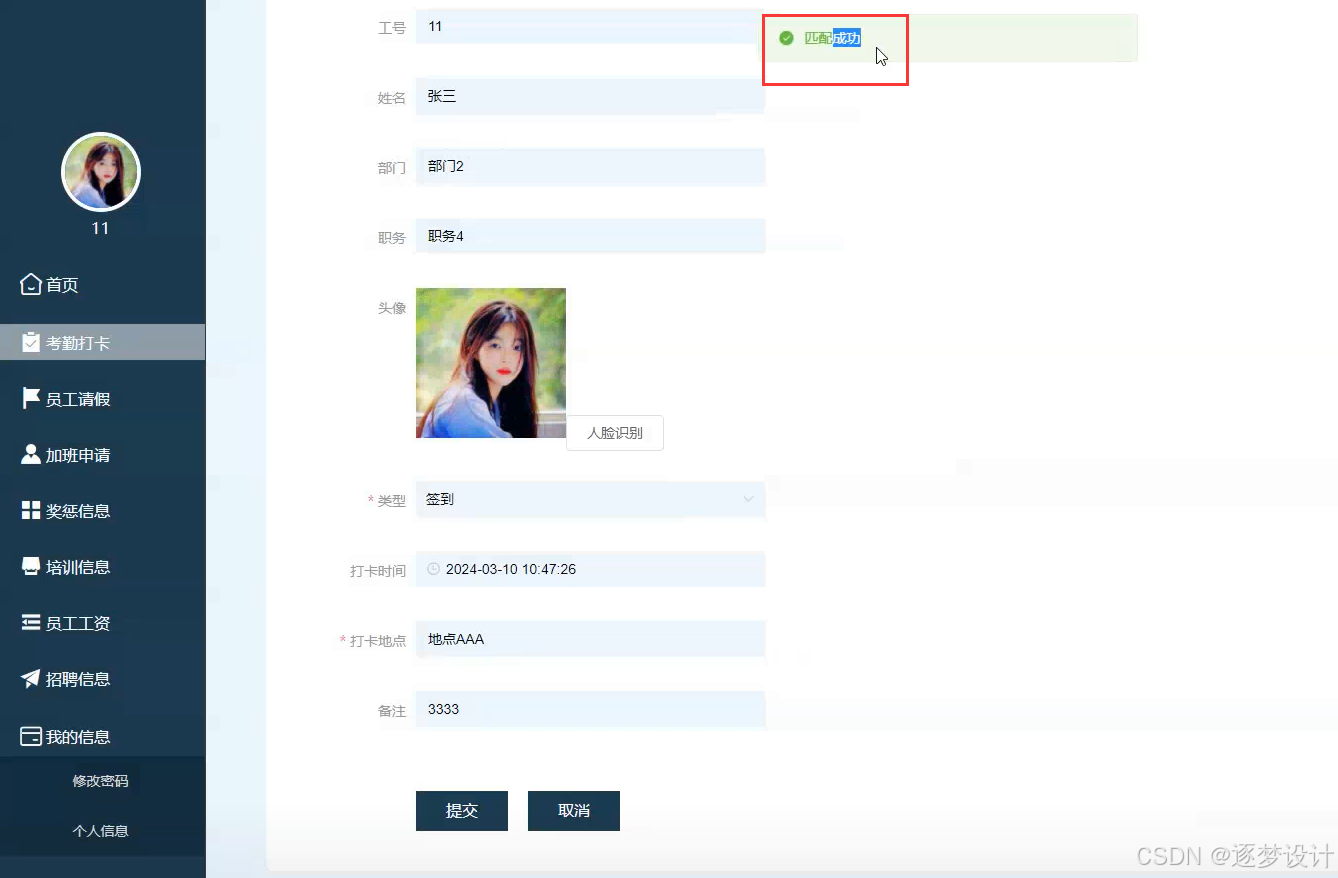This screenshot has height=878, width=1338.
Task: Click the home icon beside 首页
Action: (x=31, y=285)
